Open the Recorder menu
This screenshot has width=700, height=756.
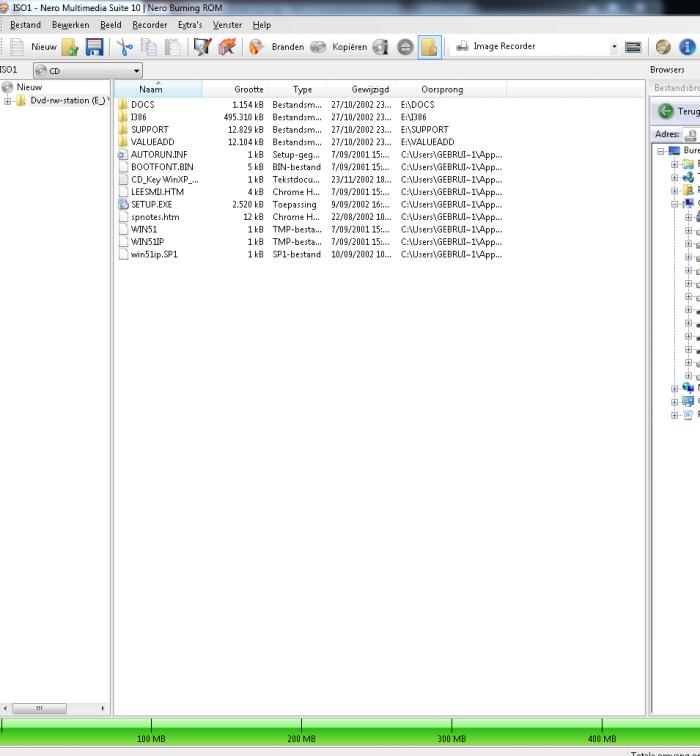coord(149,25)
